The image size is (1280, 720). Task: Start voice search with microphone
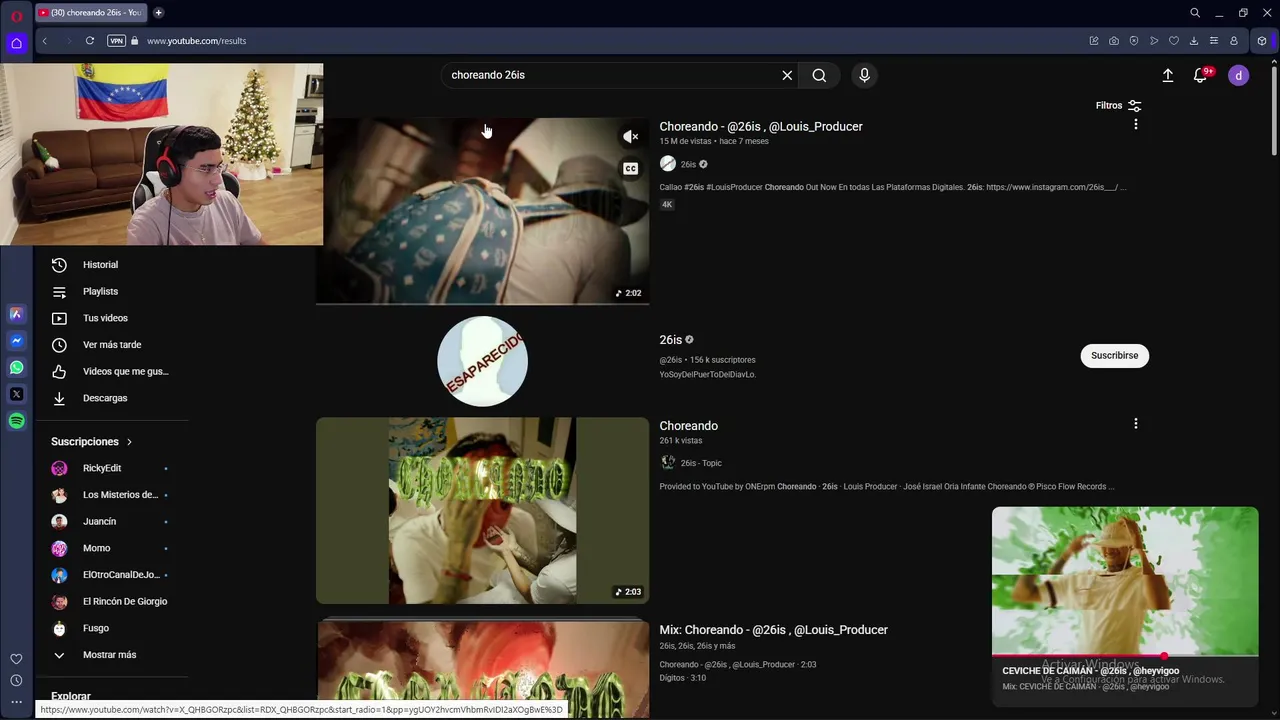click(x=865, y=75)
